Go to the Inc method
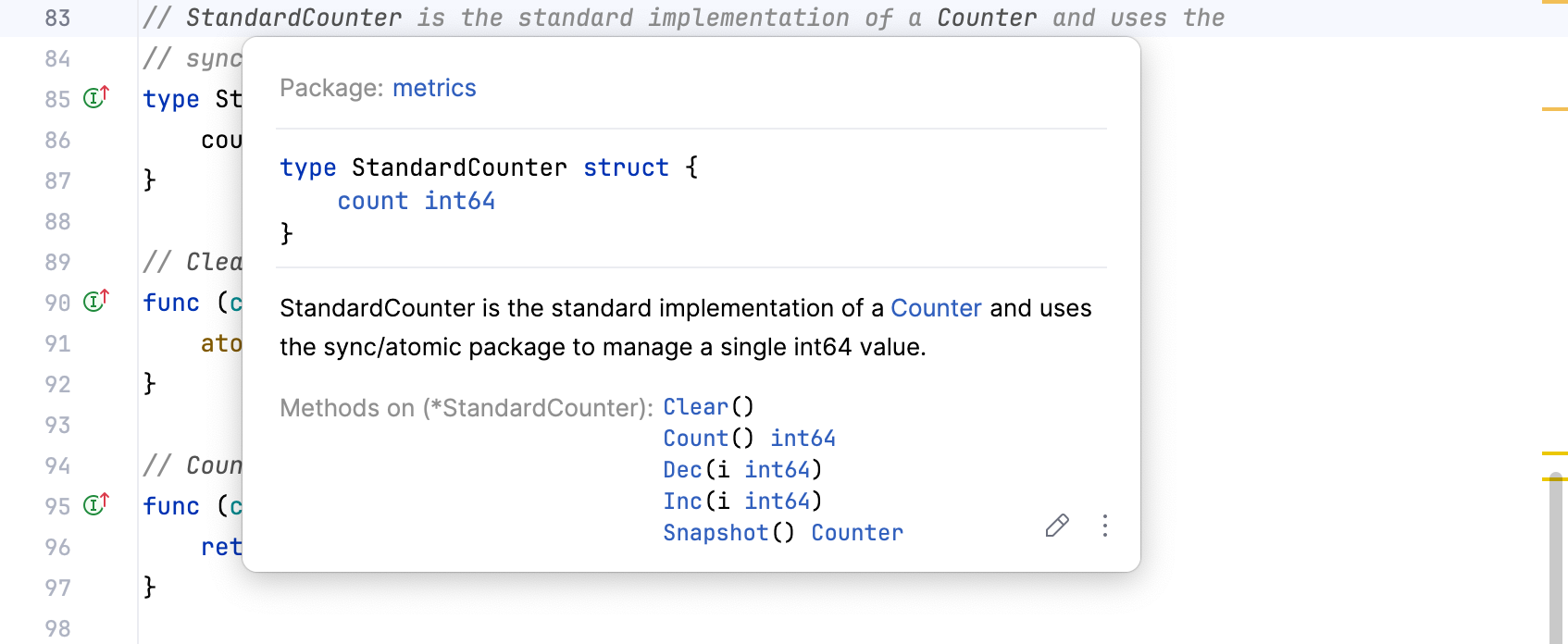The width and height of the screenshot is (1568, 644). tap(682, 502)
